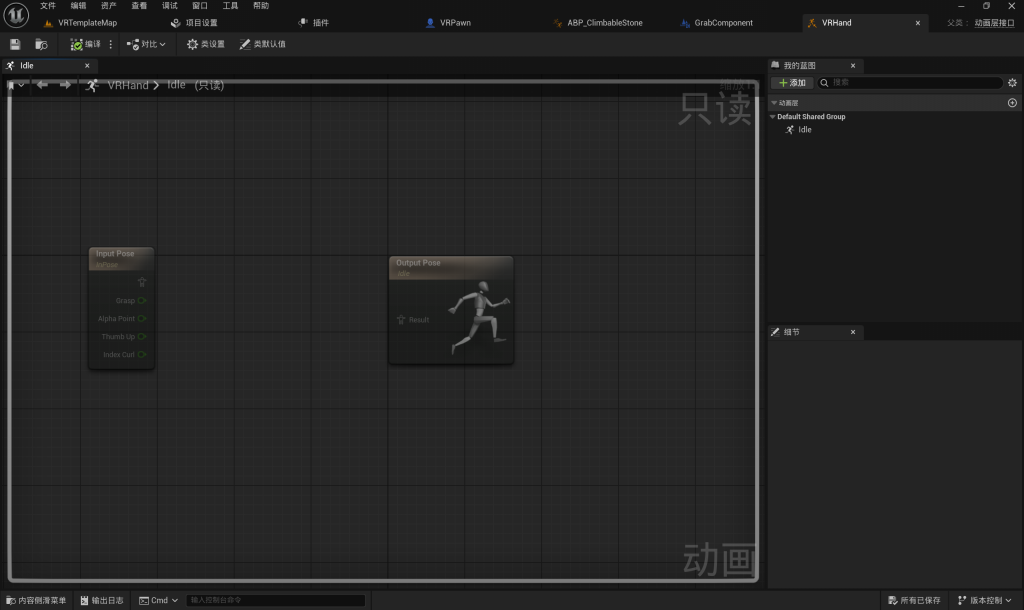Open compile options three-dot menu
The height and width of the screenshot is (610, 1024).
111,44
